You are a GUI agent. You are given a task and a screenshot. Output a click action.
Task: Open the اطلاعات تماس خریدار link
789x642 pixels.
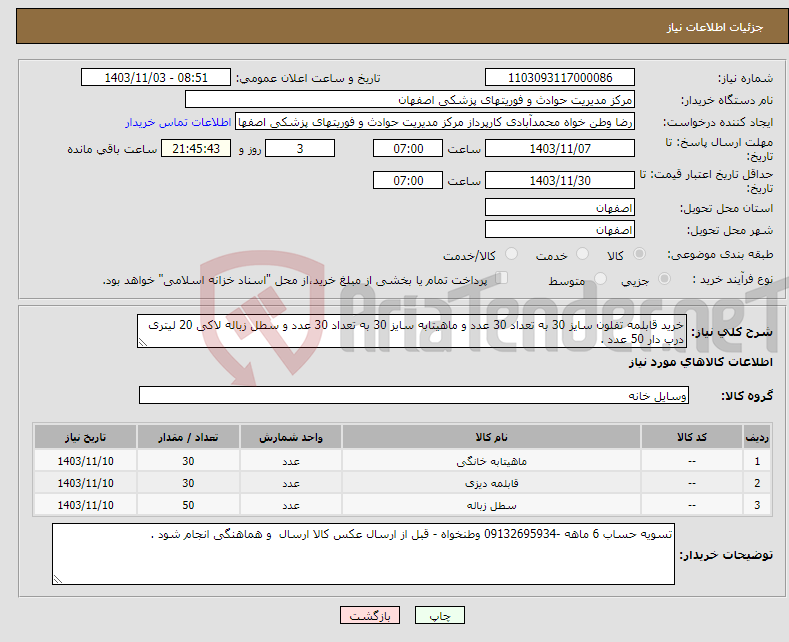[178, 122]
